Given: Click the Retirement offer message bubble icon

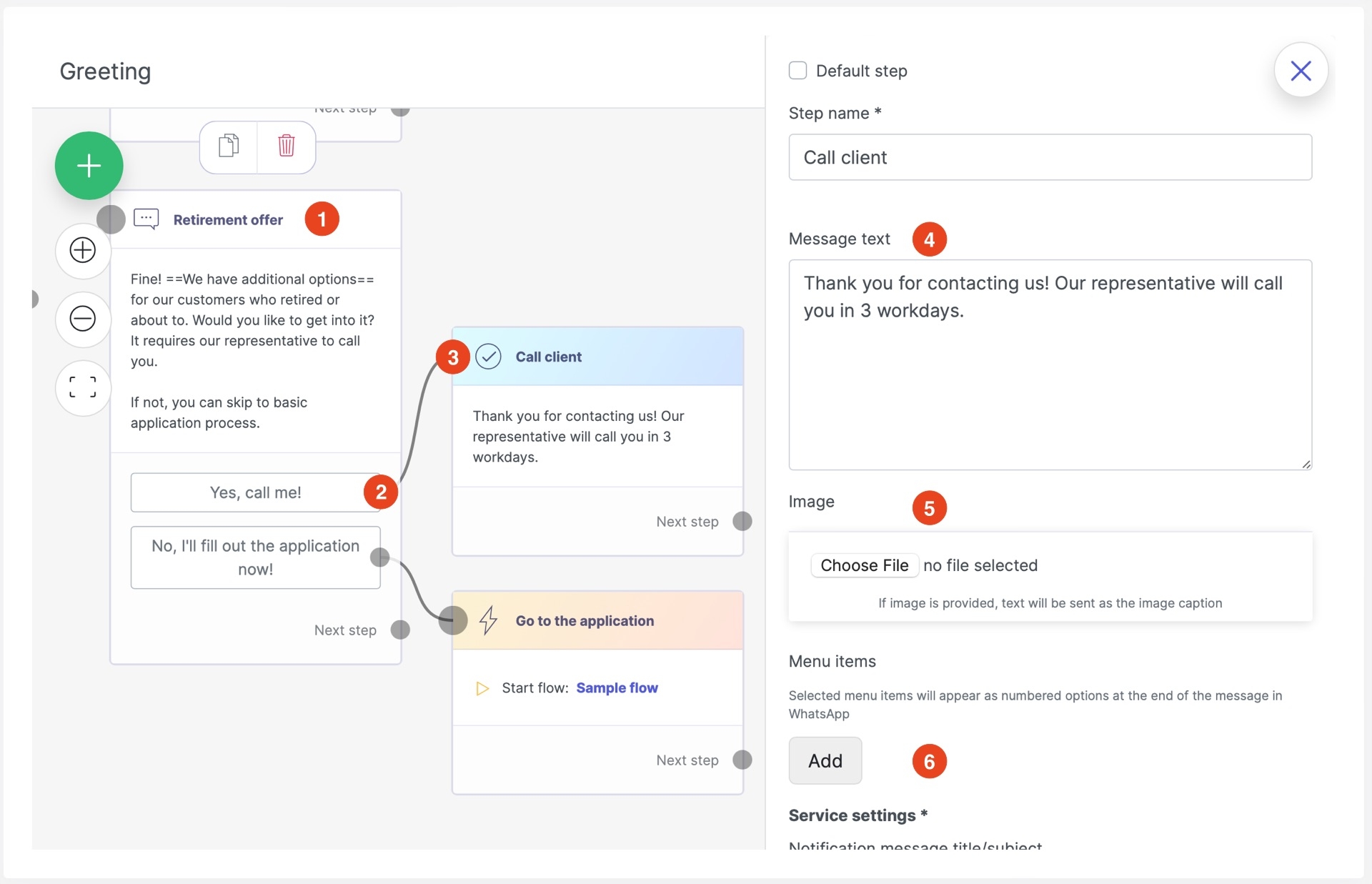Looking at the screenshot, I should pyautogui.click(x=146, y=219).
